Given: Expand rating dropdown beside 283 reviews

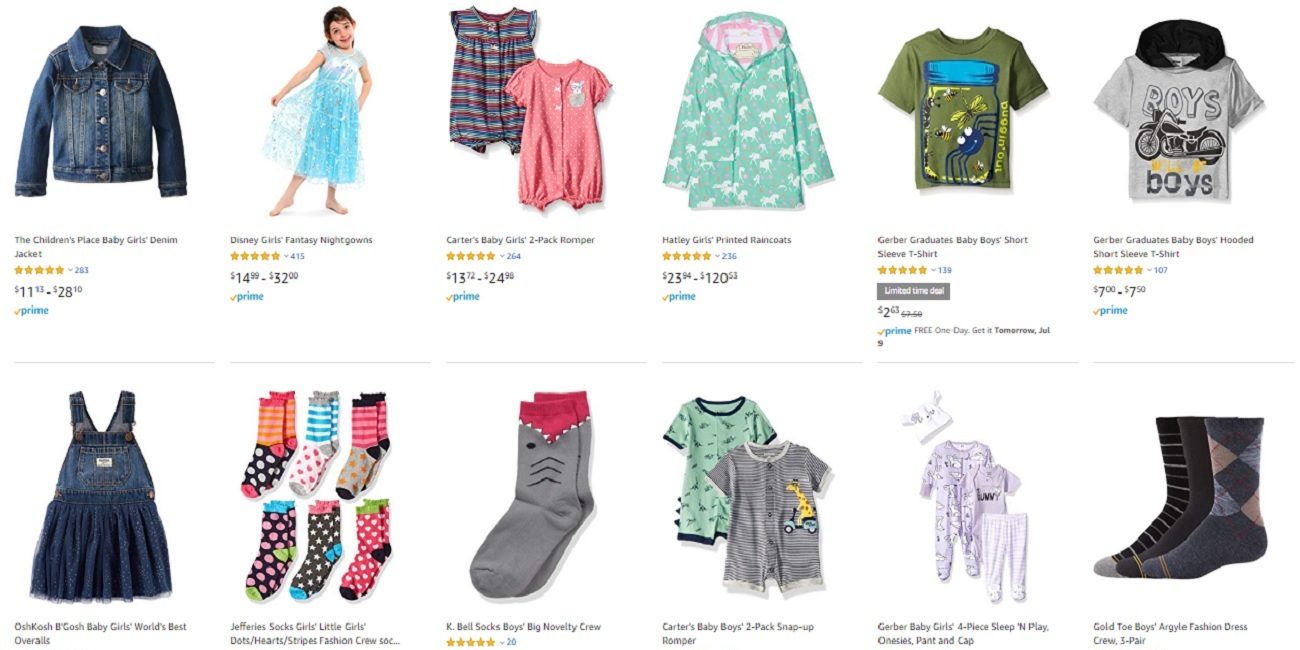Looking at the screenshot, I should 70,270.
